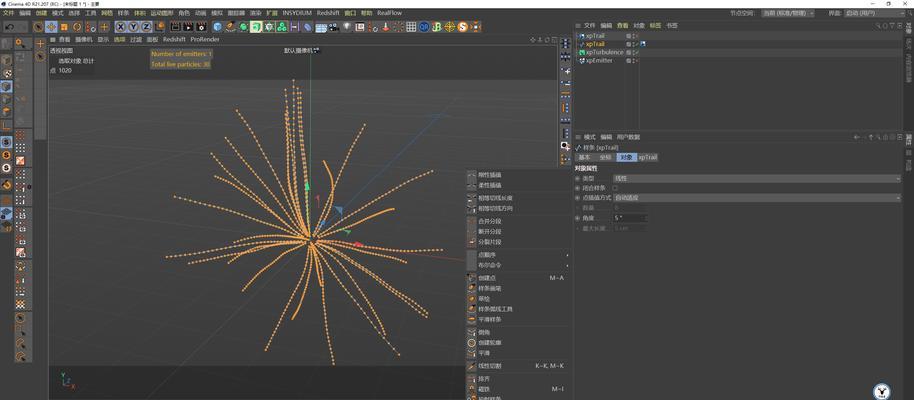Viewport: 914px width, 400px height.
Task: Open the INSYDIUM menu
Action: tap(297, 13)
